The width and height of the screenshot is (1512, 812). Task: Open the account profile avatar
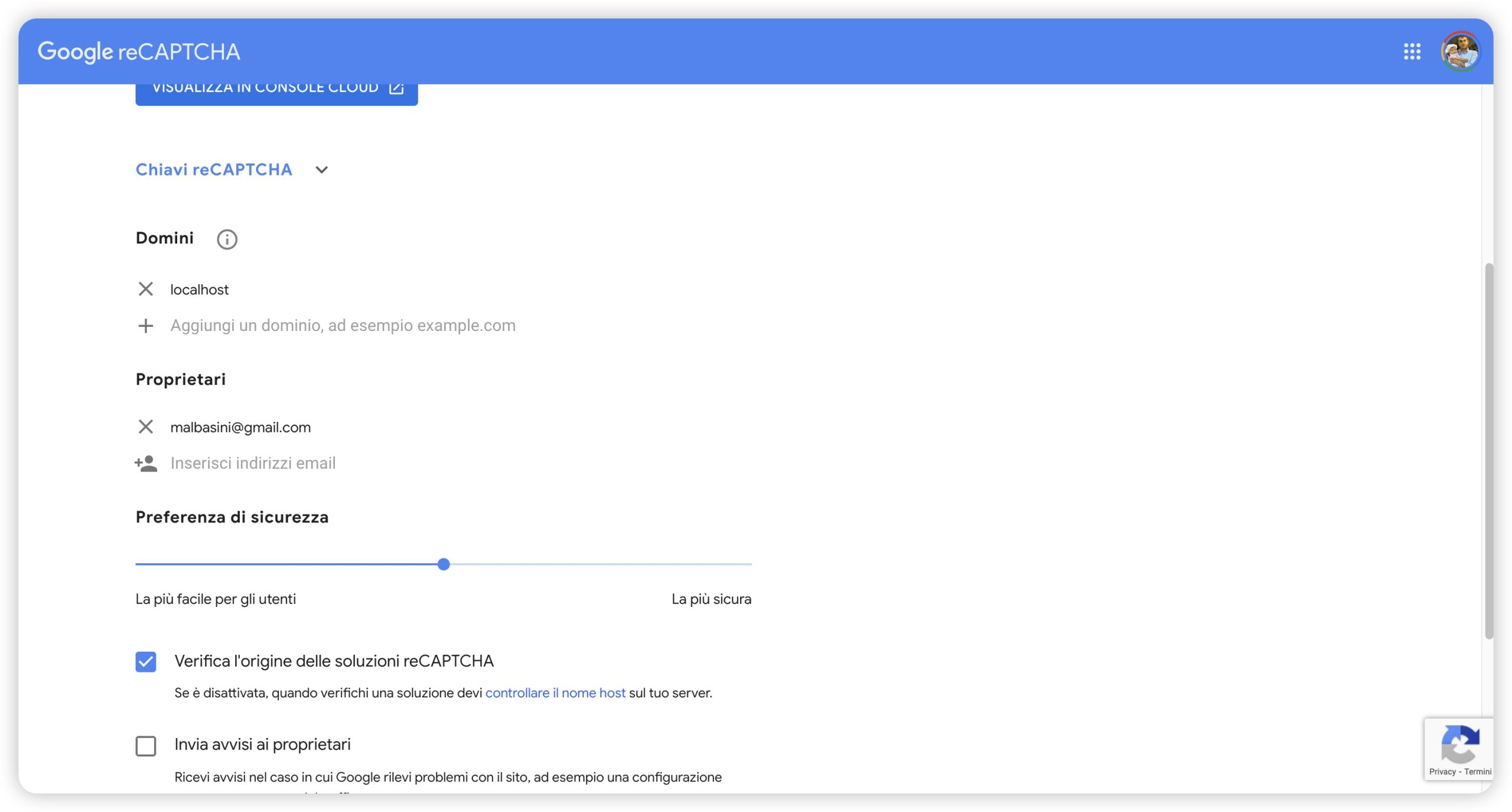[x=1459, y=51]
